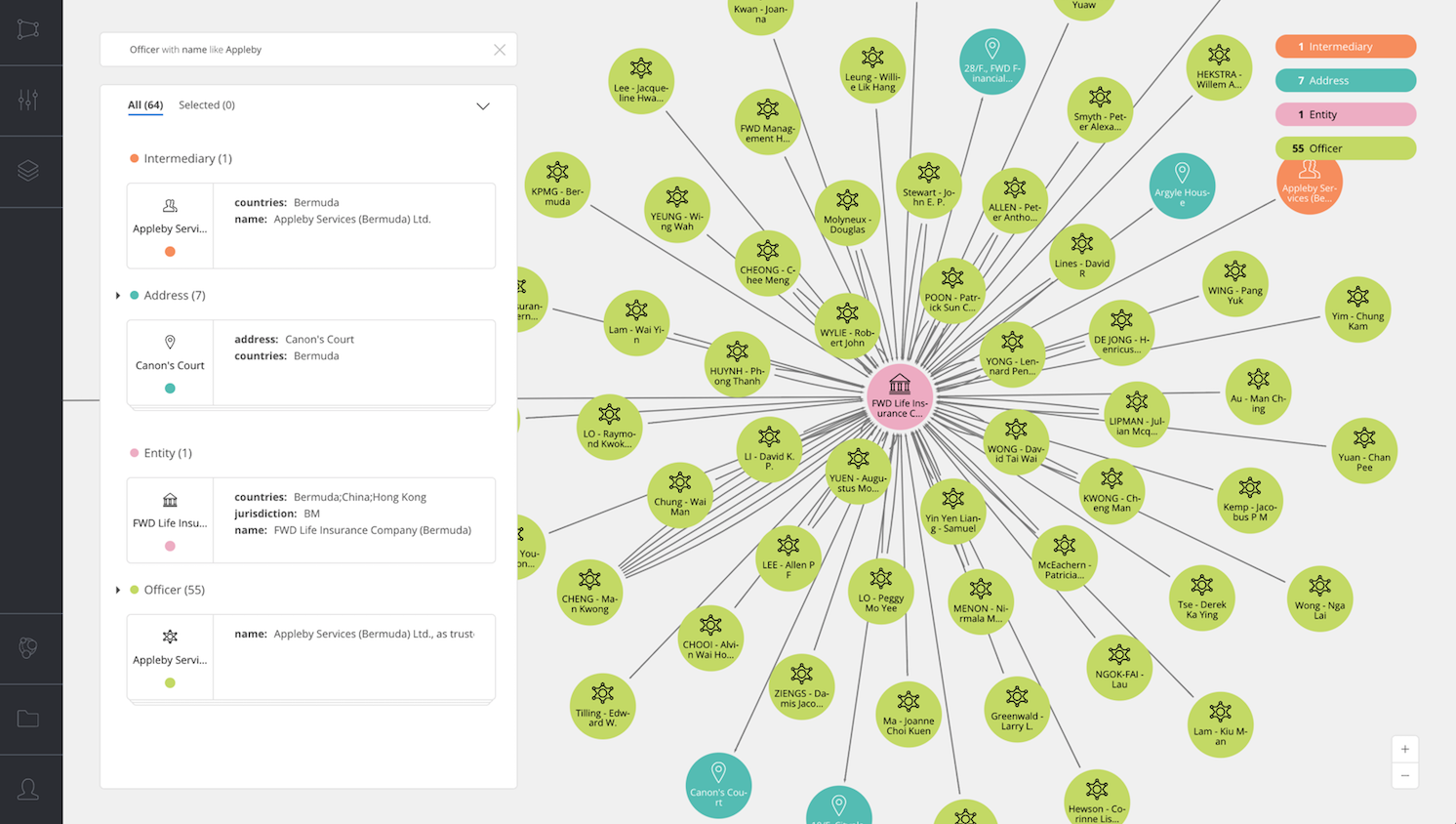The width and height of the screenshot is (1456, 824).
Task: Select the CHOOI - Alvin Wai Ho node
Action: (x=710, y=639)
